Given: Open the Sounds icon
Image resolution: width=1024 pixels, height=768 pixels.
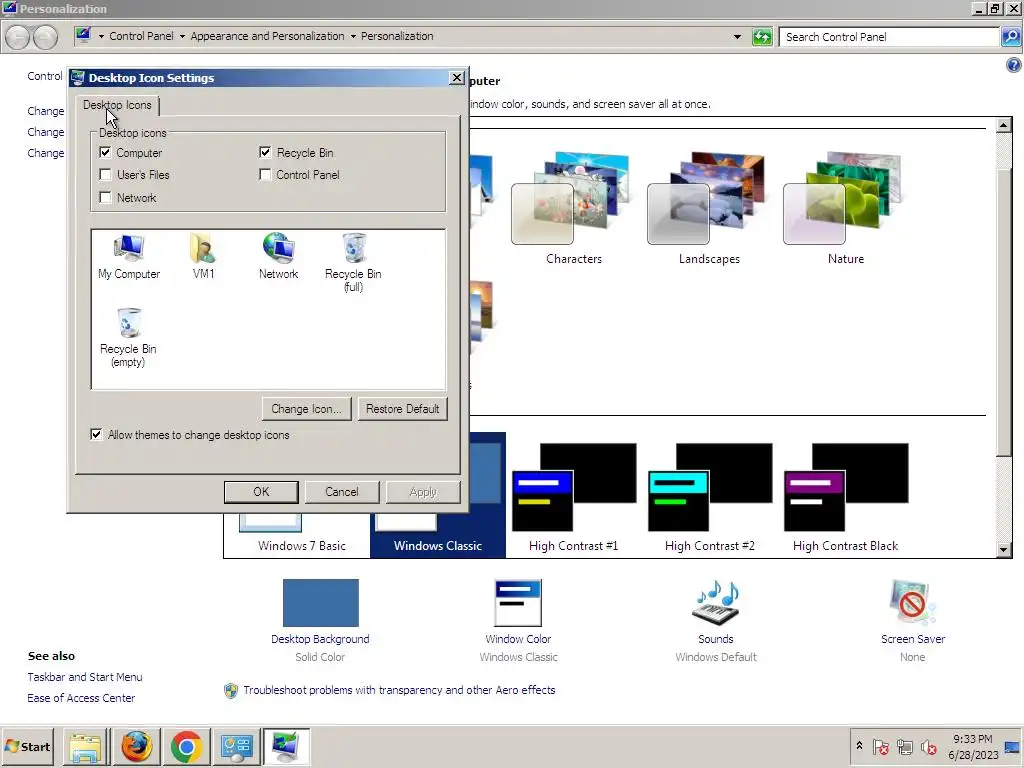Looking at the screenshot, I should coord(716,603).
